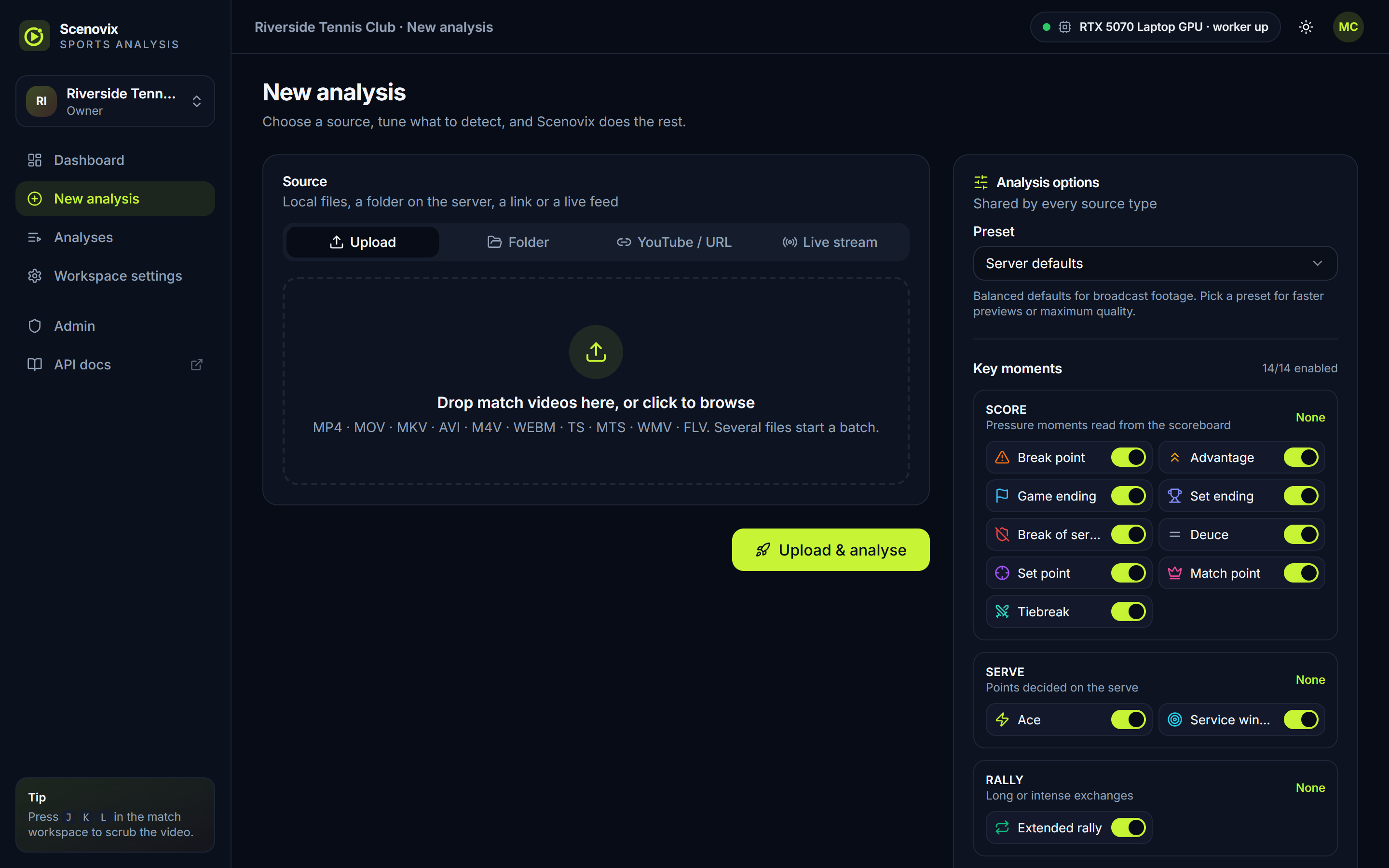Open the Server defaults preset dropdown
Image resolution: width=1389 pixels, height=868 pixels.
[x=1155, y=263]
